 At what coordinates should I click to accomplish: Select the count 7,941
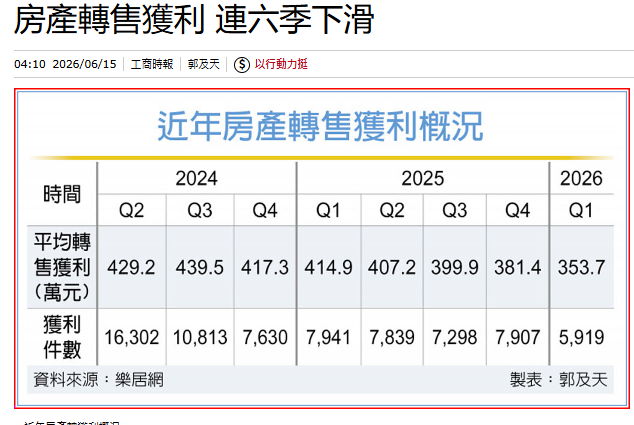(328, 338)
